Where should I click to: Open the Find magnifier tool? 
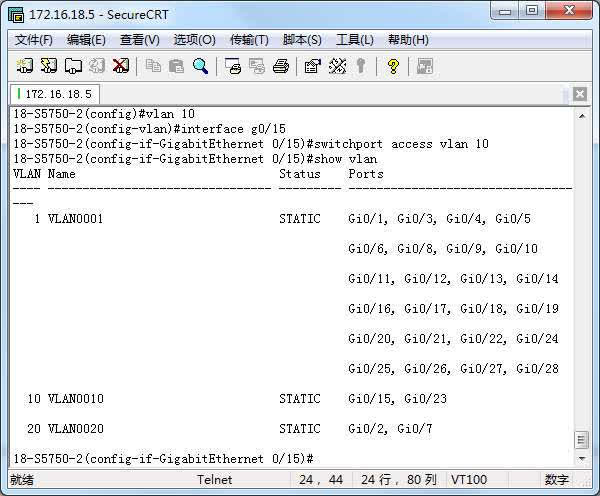point(200,66)
